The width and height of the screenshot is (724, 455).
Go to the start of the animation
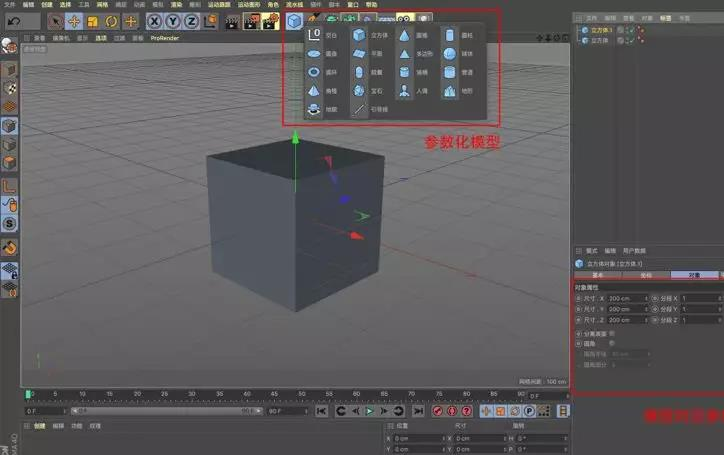(x=322, y=411)
